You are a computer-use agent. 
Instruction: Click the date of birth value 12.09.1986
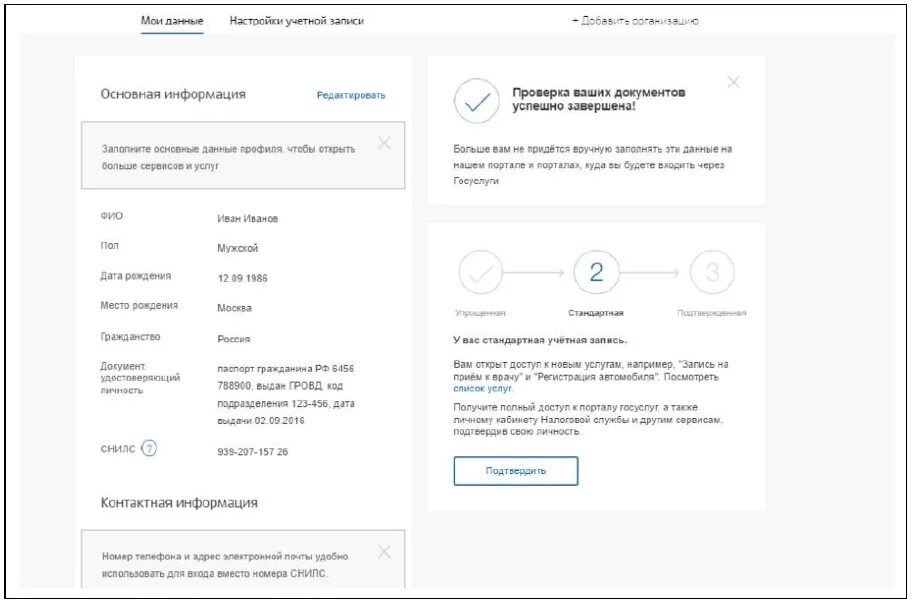click(x=243, y=278)
